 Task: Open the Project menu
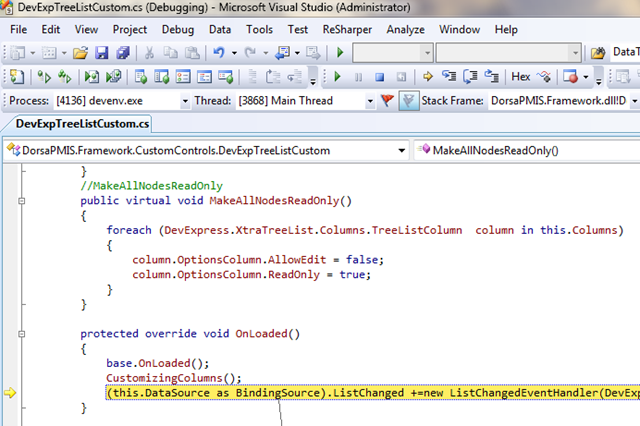(130, 29)
